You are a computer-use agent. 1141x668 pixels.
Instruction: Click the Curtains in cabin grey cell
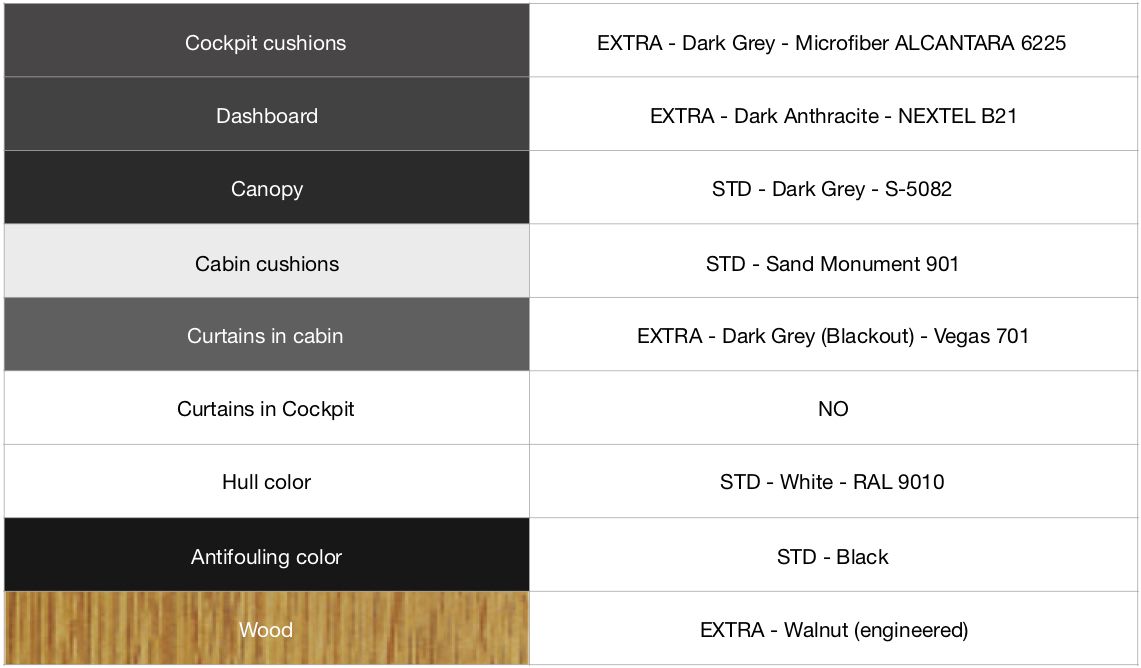pyautogui.click(x=266, y=335)
